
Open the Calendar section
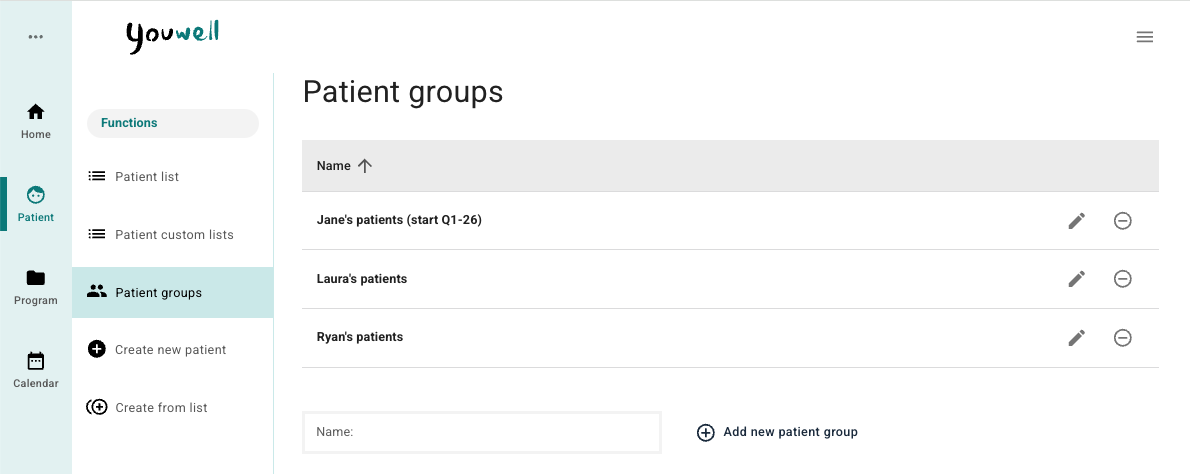pos(36,369)
